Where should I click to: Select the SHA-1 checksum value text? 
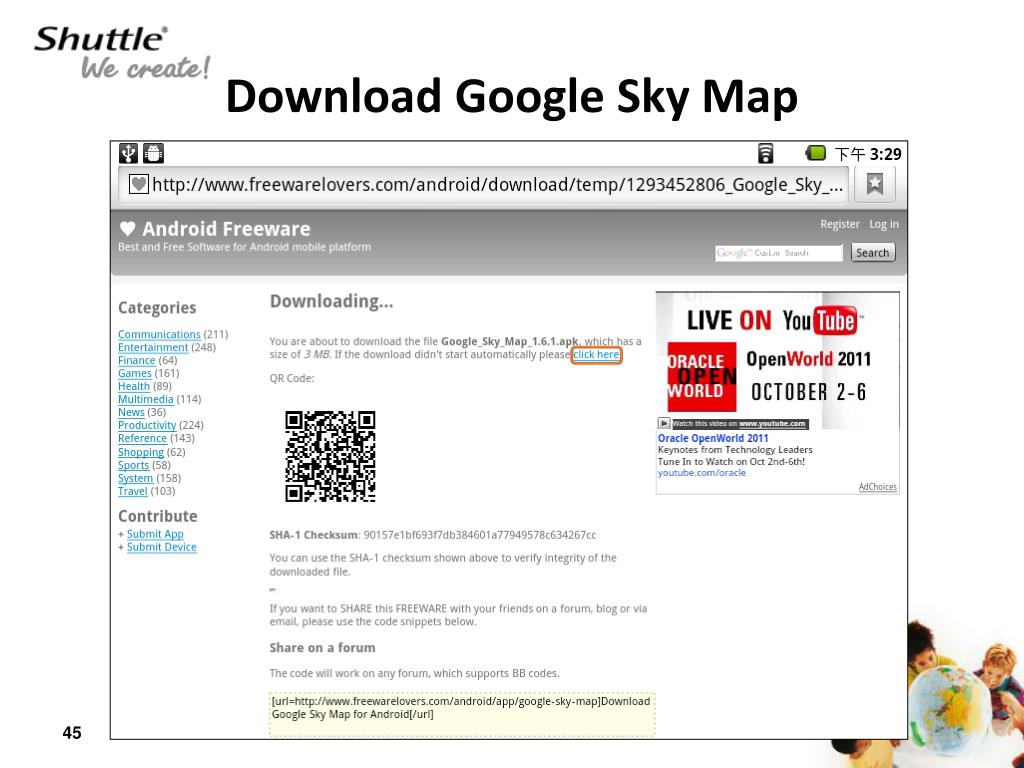click(x=480, y=536)
